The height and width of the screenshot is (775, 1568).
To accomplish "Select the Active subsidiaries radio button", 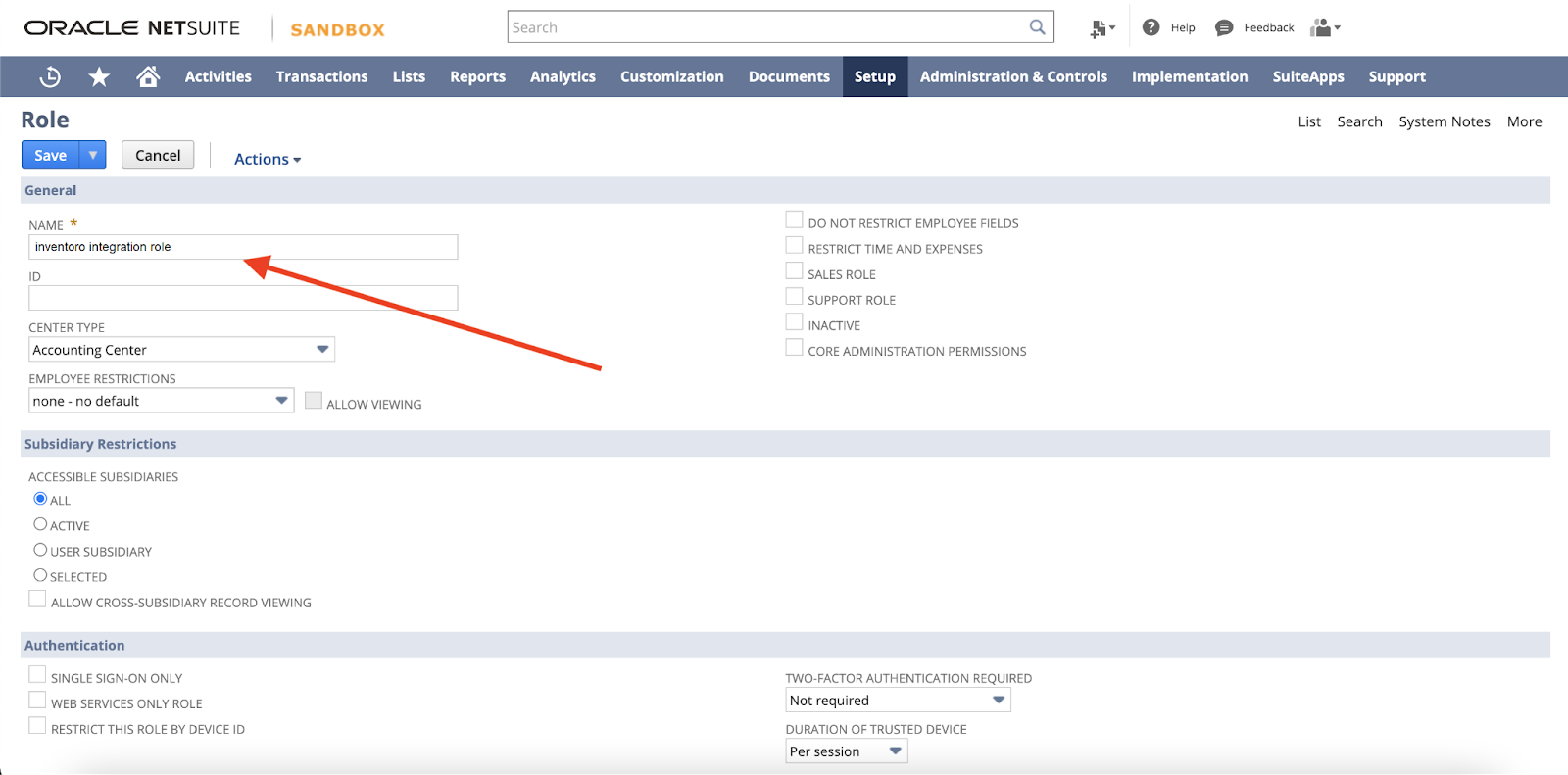I will (x=40, y=524).
